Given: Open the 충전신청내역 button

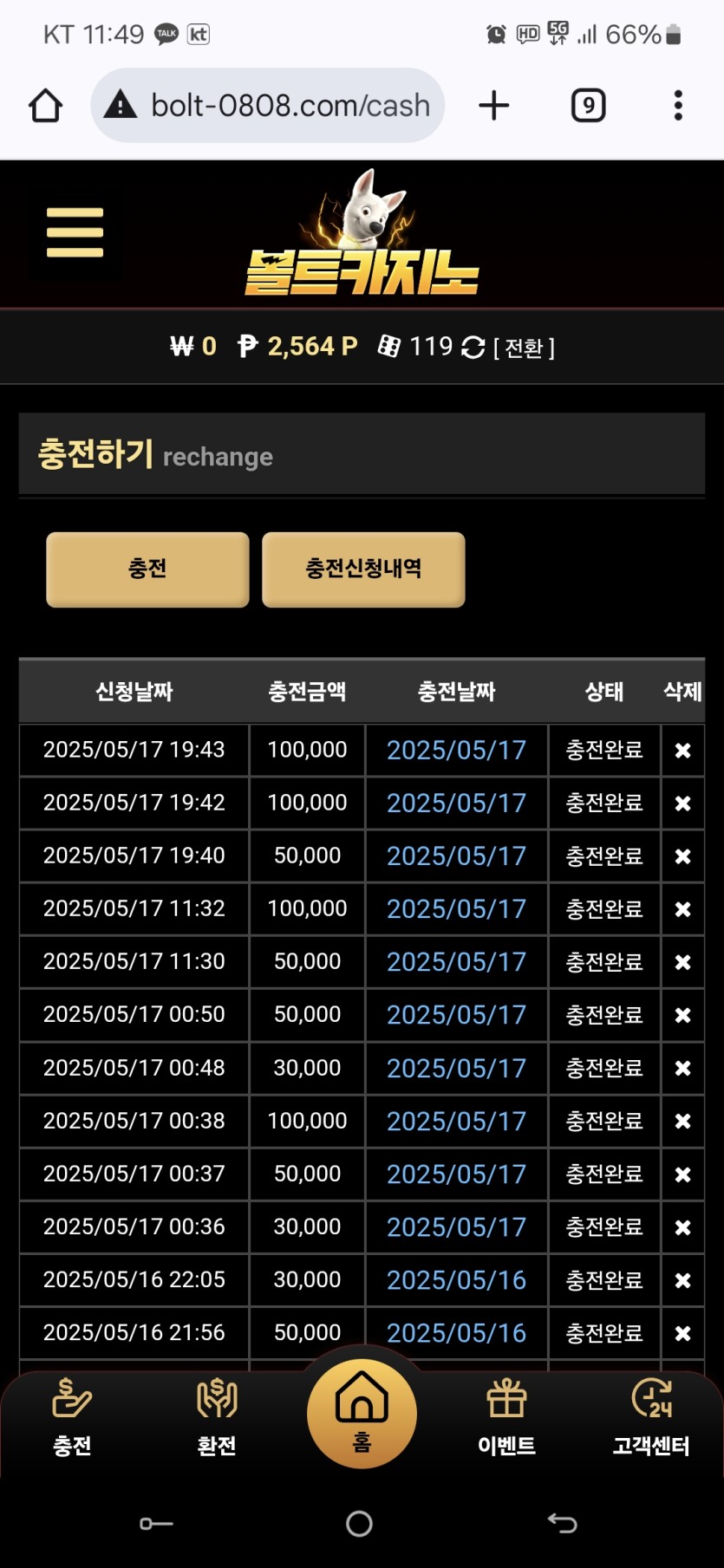Looking at the screenshot, I should [x=363, y=569].
